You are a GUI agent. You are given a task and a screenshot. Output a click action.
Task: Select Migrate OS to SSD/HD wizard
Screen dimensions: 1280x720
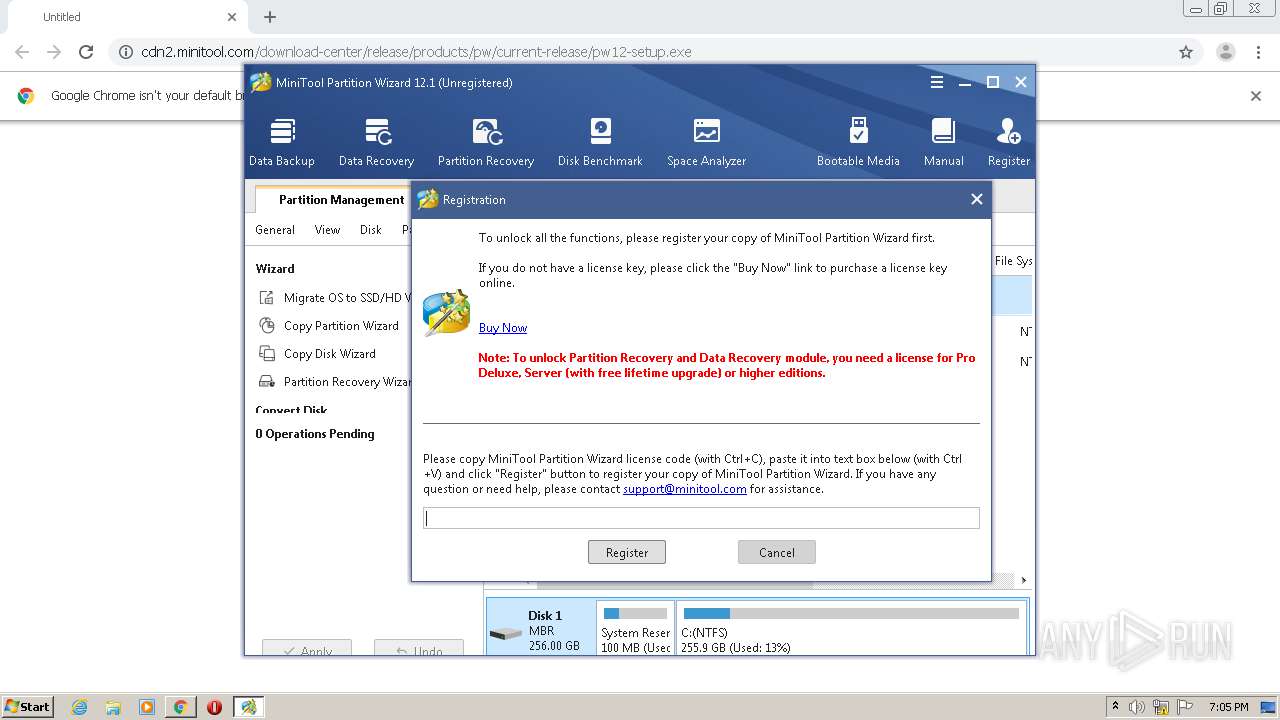click(x=336, y=297)
